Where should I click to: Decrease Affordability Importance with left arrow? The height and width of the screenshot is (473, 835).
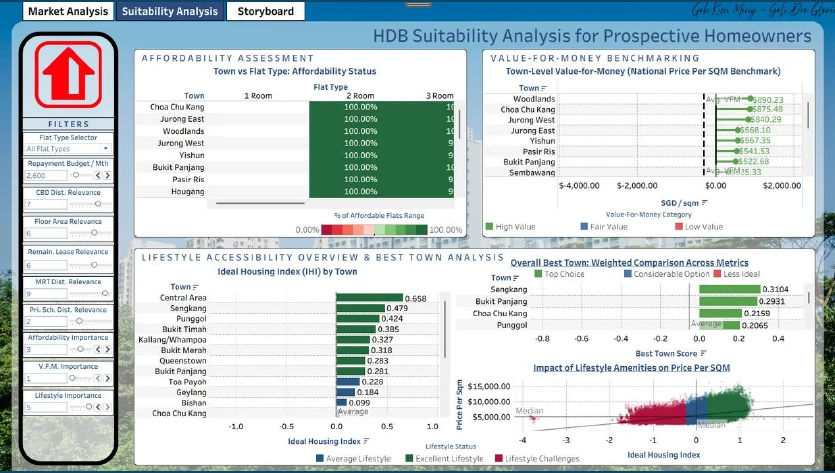tap(98, 349)
